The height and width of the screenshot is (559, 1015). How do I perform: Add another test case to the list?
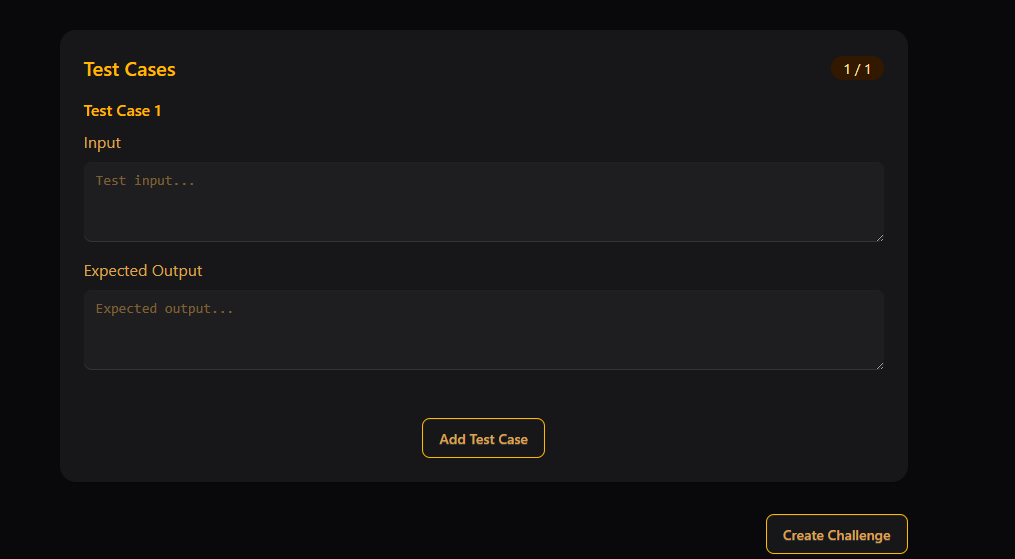pos(483,438)
